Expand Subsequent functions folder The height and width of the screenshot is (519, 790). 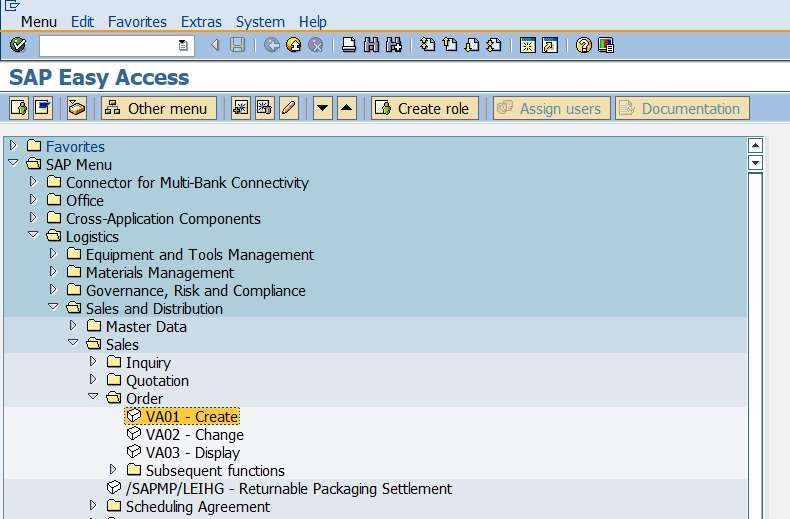tap(113, 470)
